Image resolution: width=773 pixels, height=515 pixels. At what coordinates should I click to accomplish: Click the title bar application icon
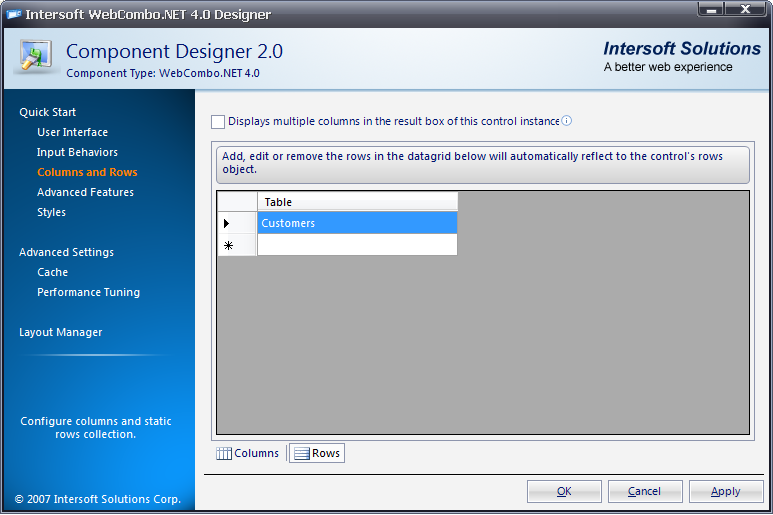[x=14, y=14]
